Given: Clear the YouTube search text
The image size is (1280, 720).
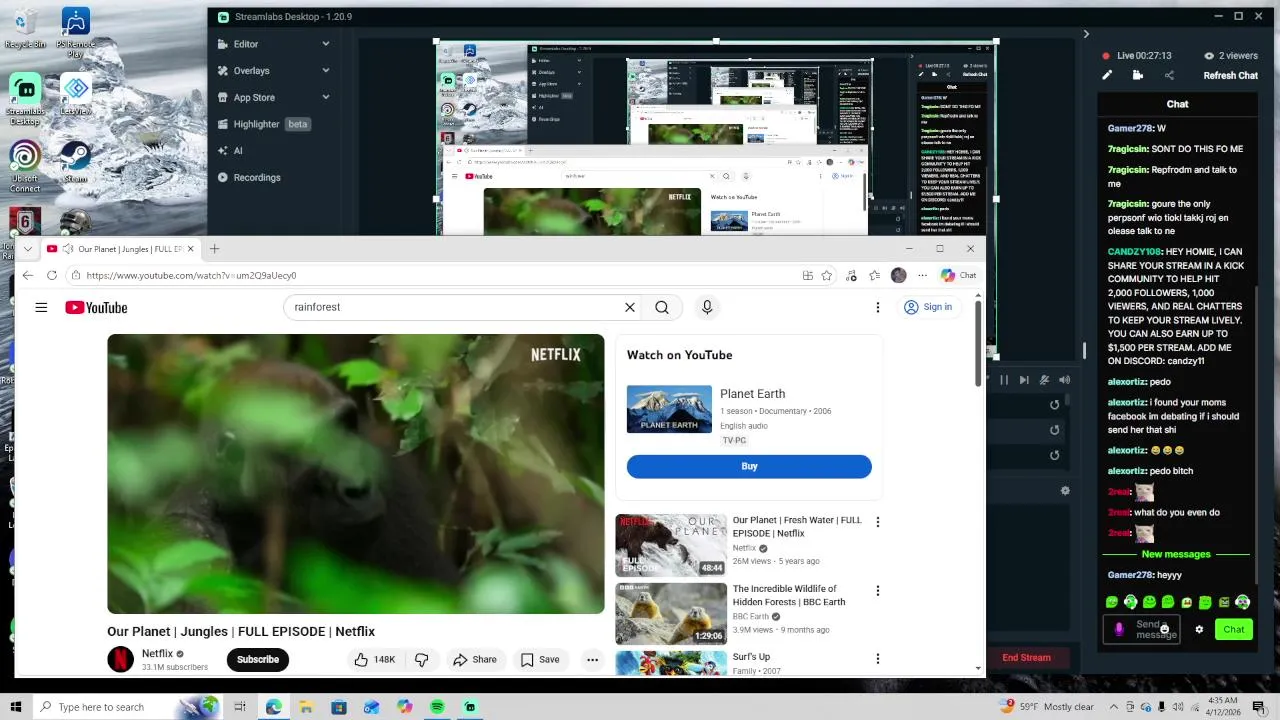Looking at the screenshot, I should 630,307.
